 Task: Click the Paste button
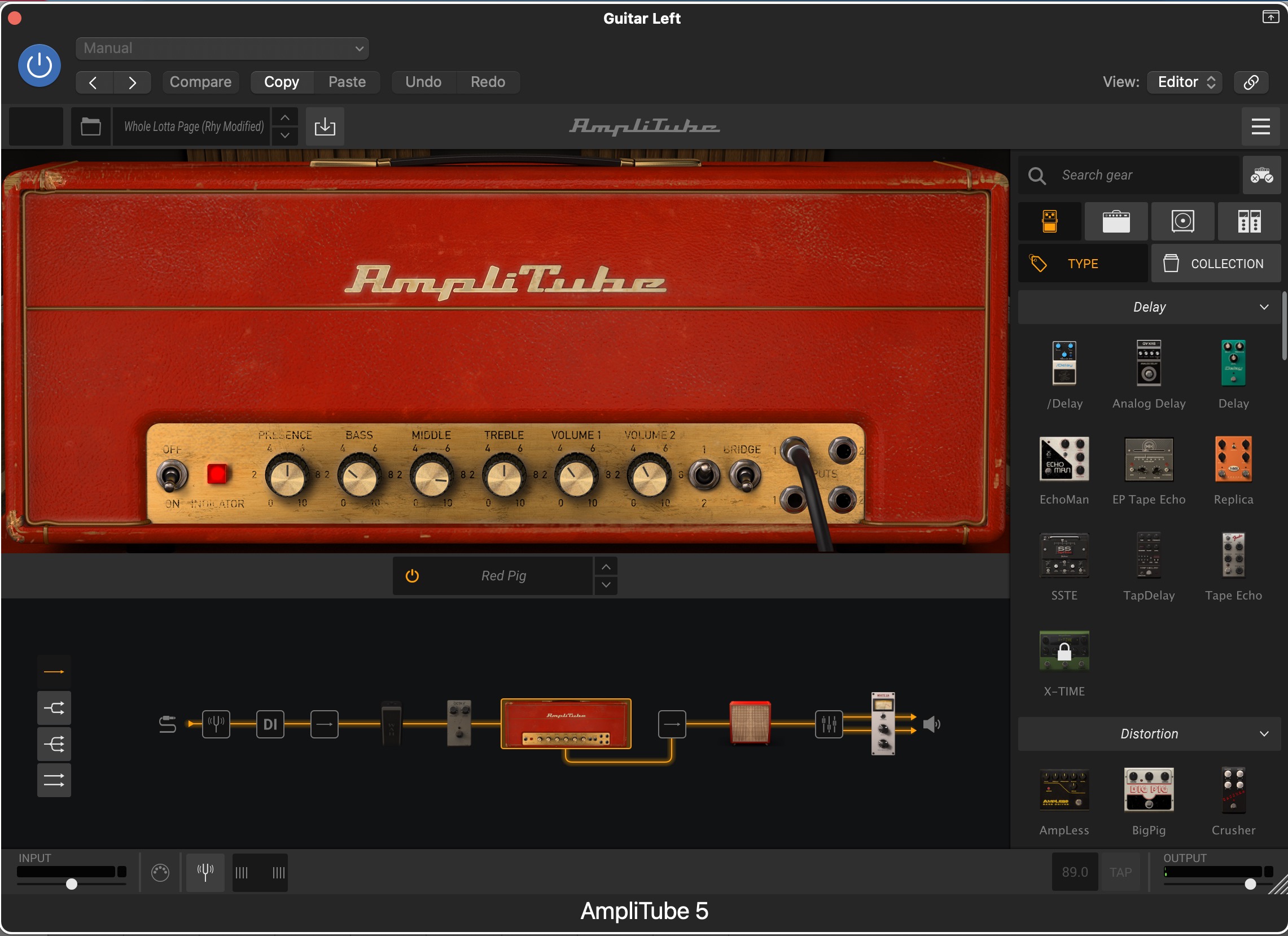tap(347, 82)
